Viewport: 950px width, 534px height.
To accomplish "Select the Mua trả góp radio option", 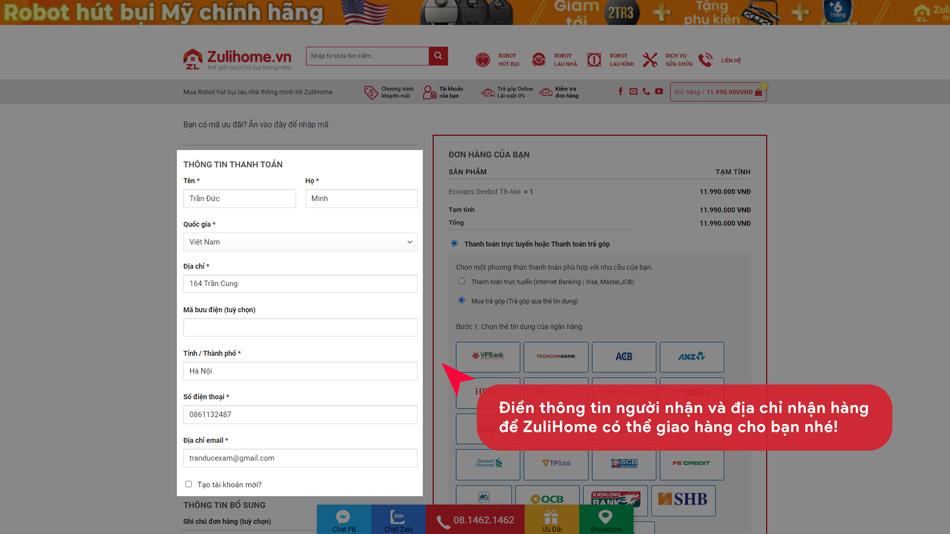I will click(x=462, y=300).
